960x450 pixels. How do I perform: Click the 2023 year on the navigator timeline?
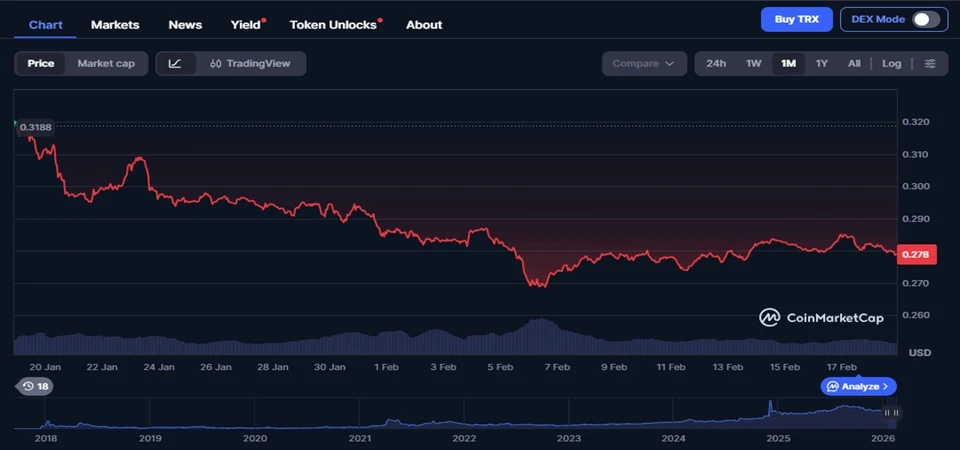click(x=569, y=438)
